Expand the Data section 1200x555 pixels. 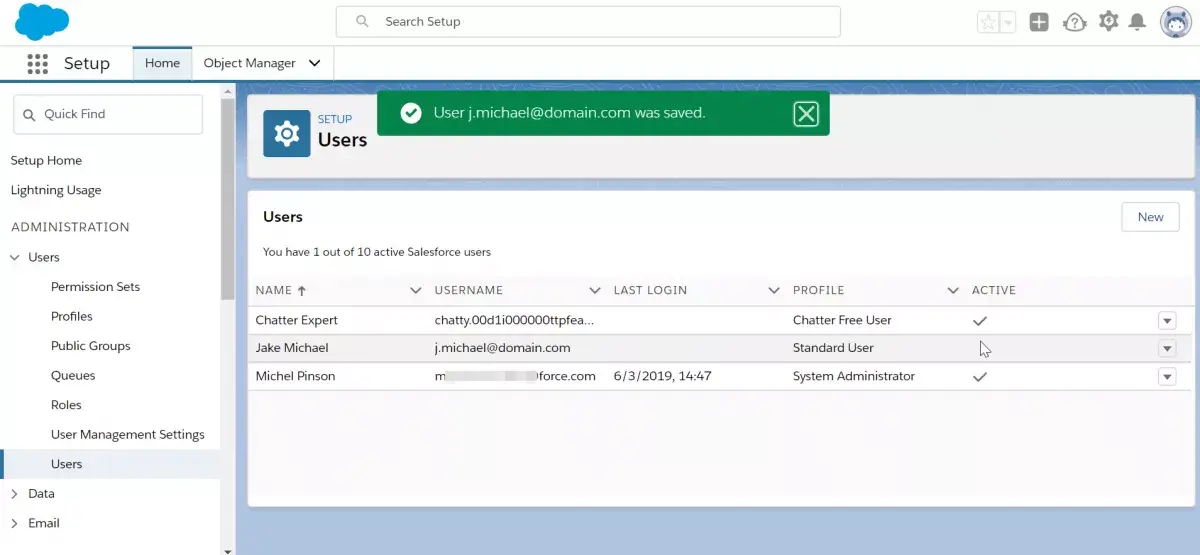(15, 494)
